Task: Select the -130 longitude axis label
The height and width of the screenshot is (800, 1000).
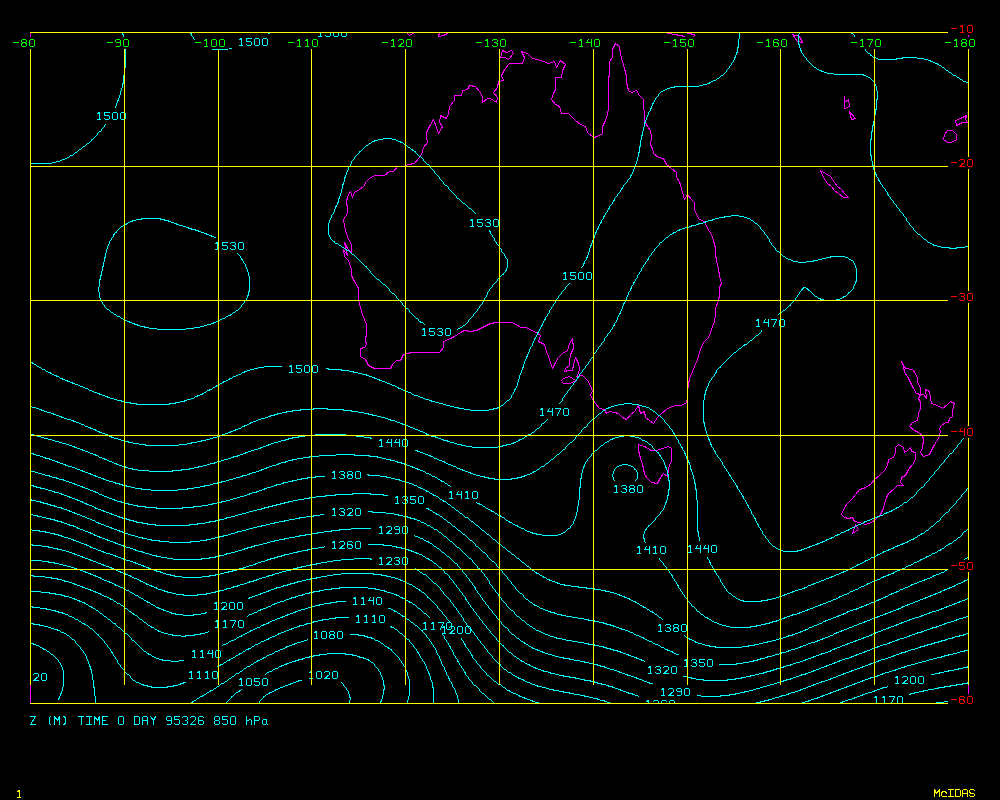Action: pos(491,43)
